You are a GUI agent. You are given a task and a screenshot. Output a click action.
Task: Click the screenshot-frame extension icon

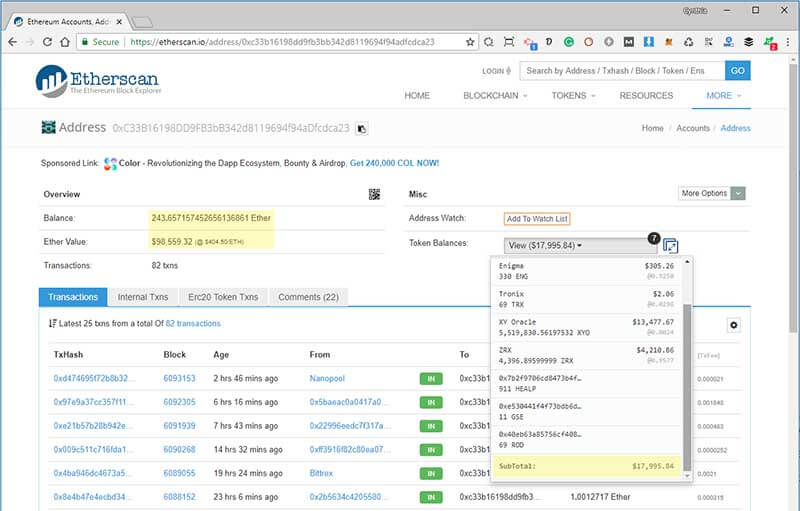(x=509, y=42)
